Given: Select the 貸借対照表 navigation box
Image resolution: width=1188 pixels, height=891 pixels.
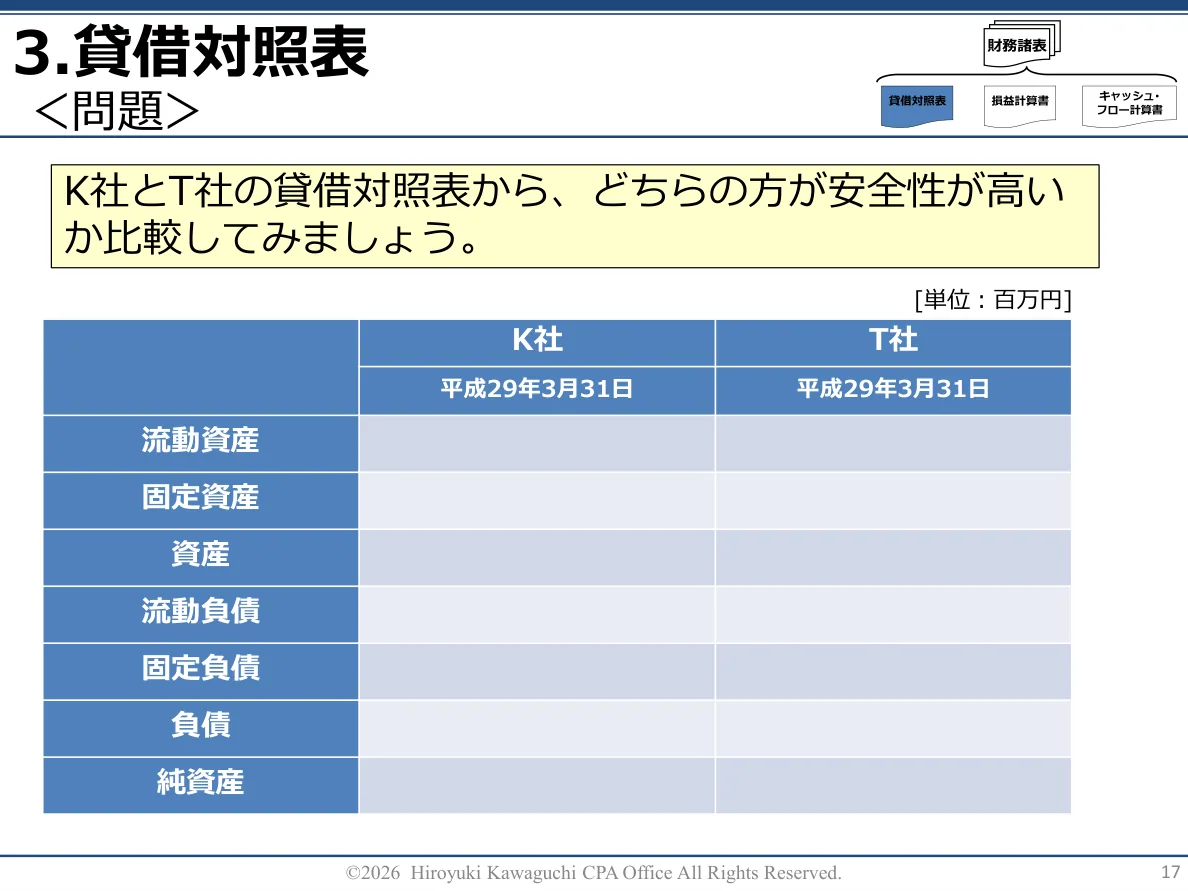Looking at the screenshot, I should point(917,105).
